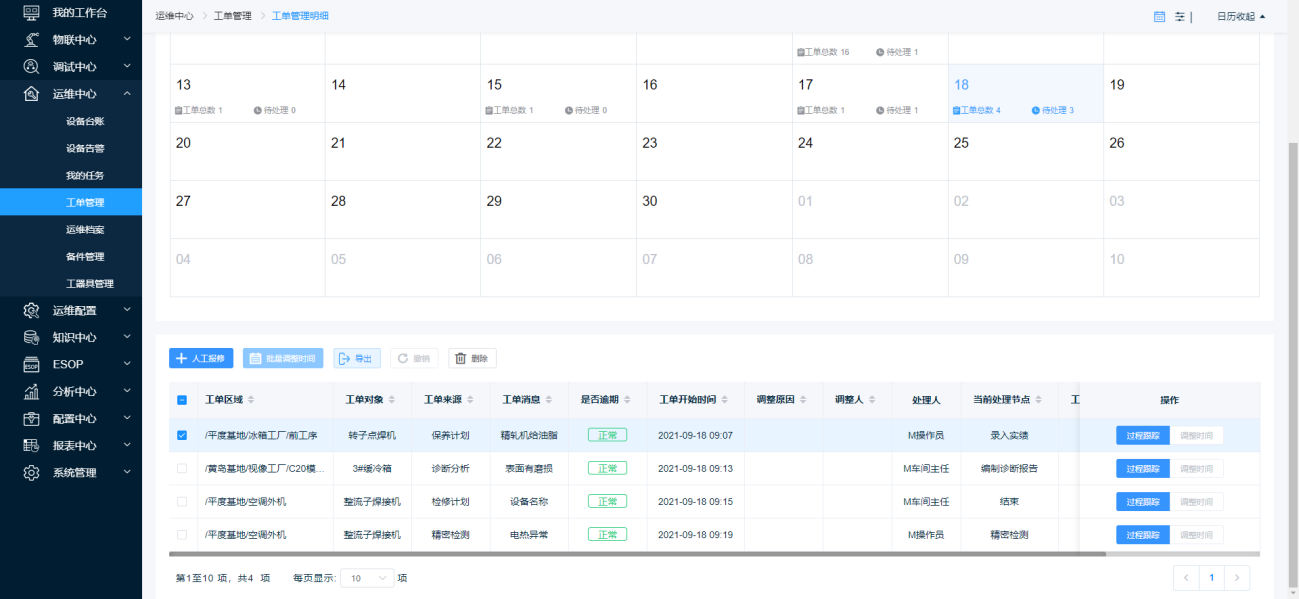Image resolution: width=1299 pixels, height=599 pixels.
Task: Click the 知识中心 sidebar icon
Action: click(31, 338)
